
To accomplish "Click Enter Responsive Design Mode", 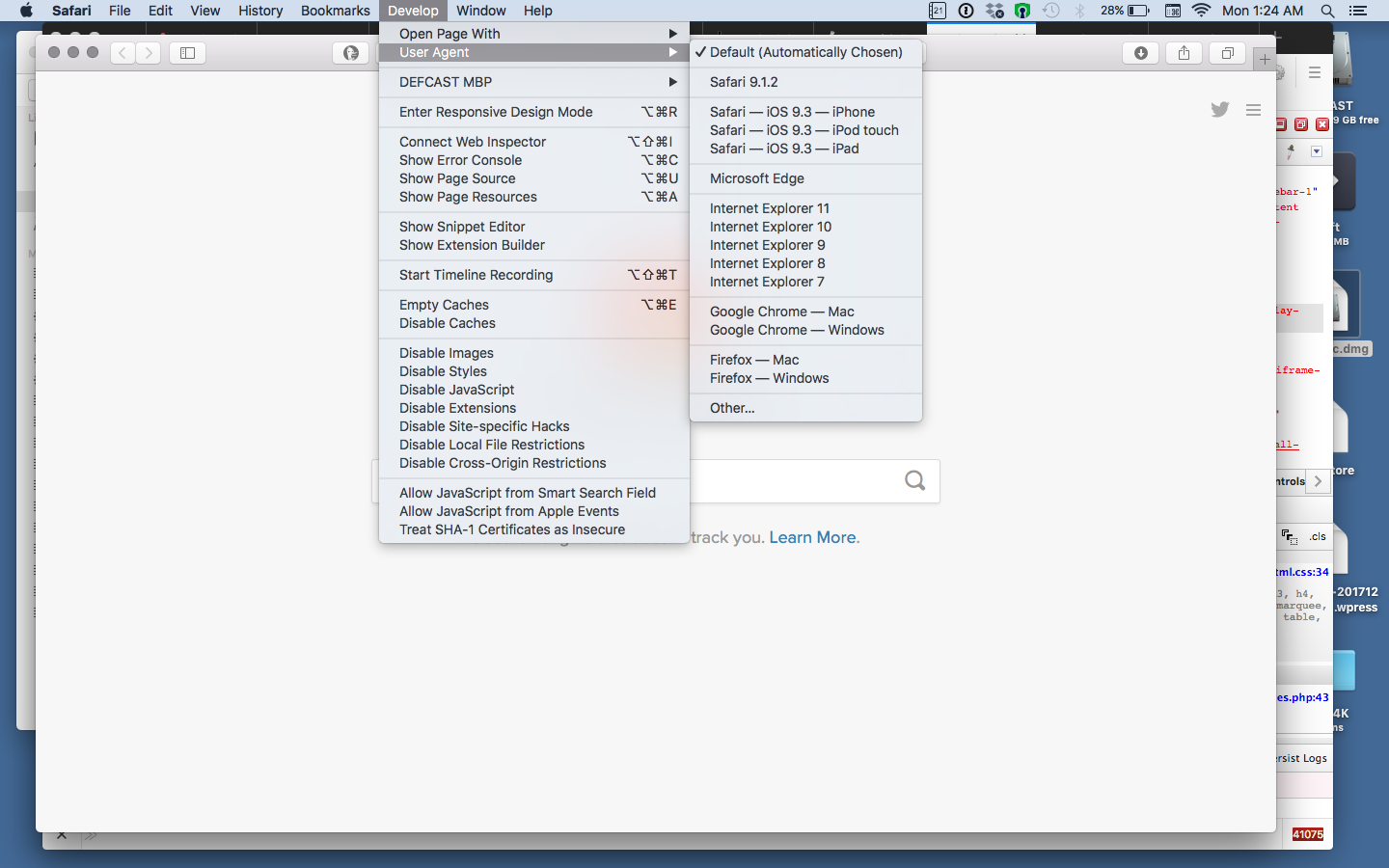I will click(x=534, y=112).
